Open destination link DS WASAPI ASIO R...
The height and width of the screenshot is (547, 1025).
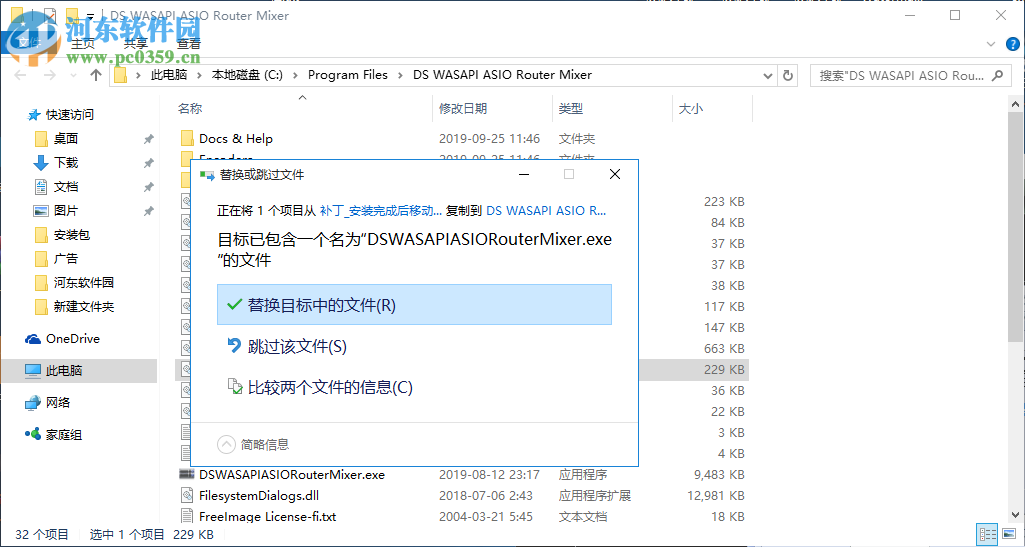click(x=546, y=210)
